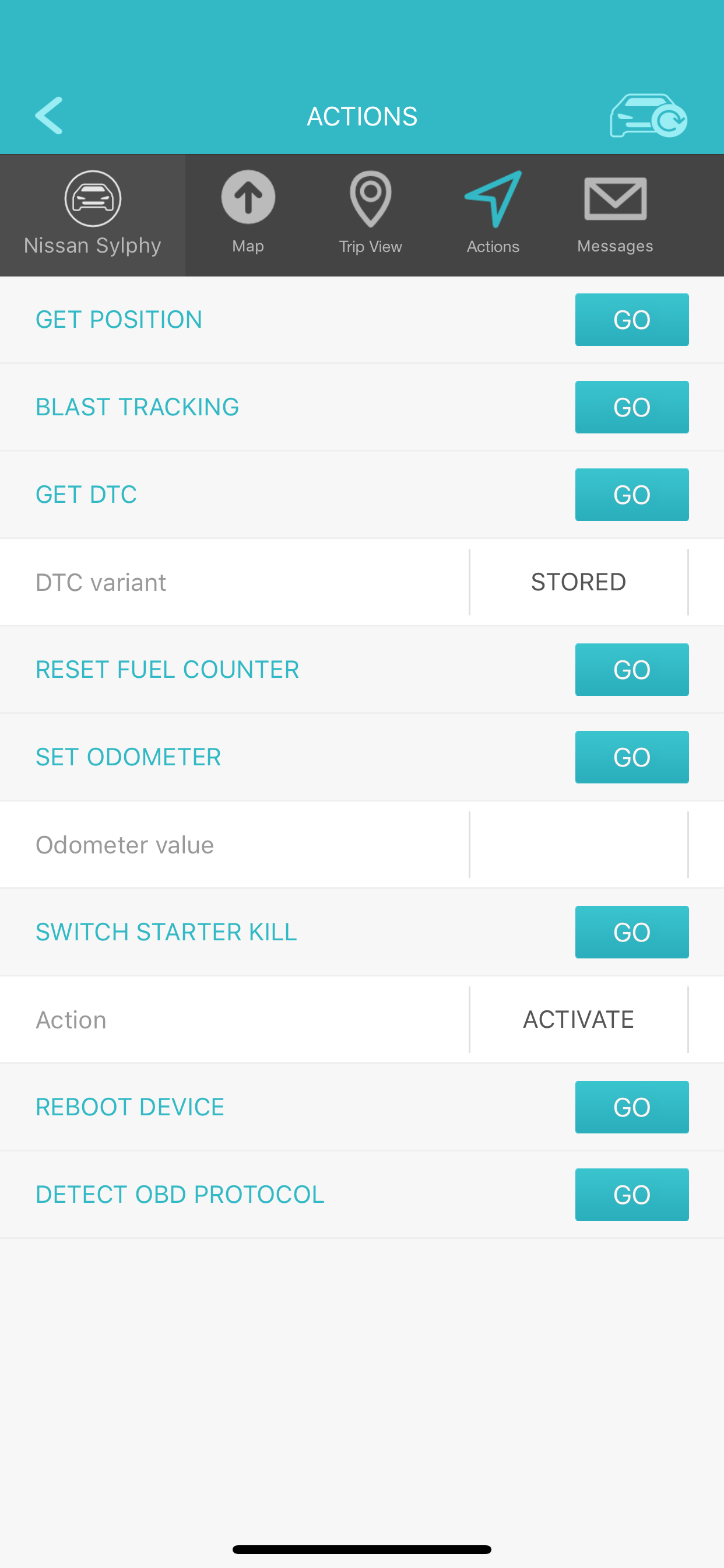The width and height of the screenshot is (724, 1568).
Task: Tap GO for Switch Starter Kill
Action: click(x=631, y=932)
